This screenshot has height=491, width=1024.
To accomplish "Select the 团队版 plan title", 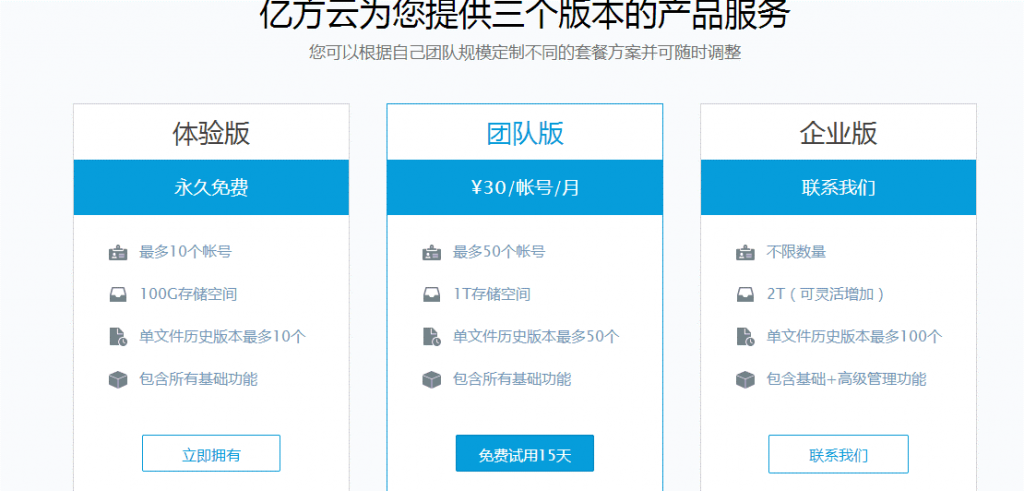I will point(525,133).
